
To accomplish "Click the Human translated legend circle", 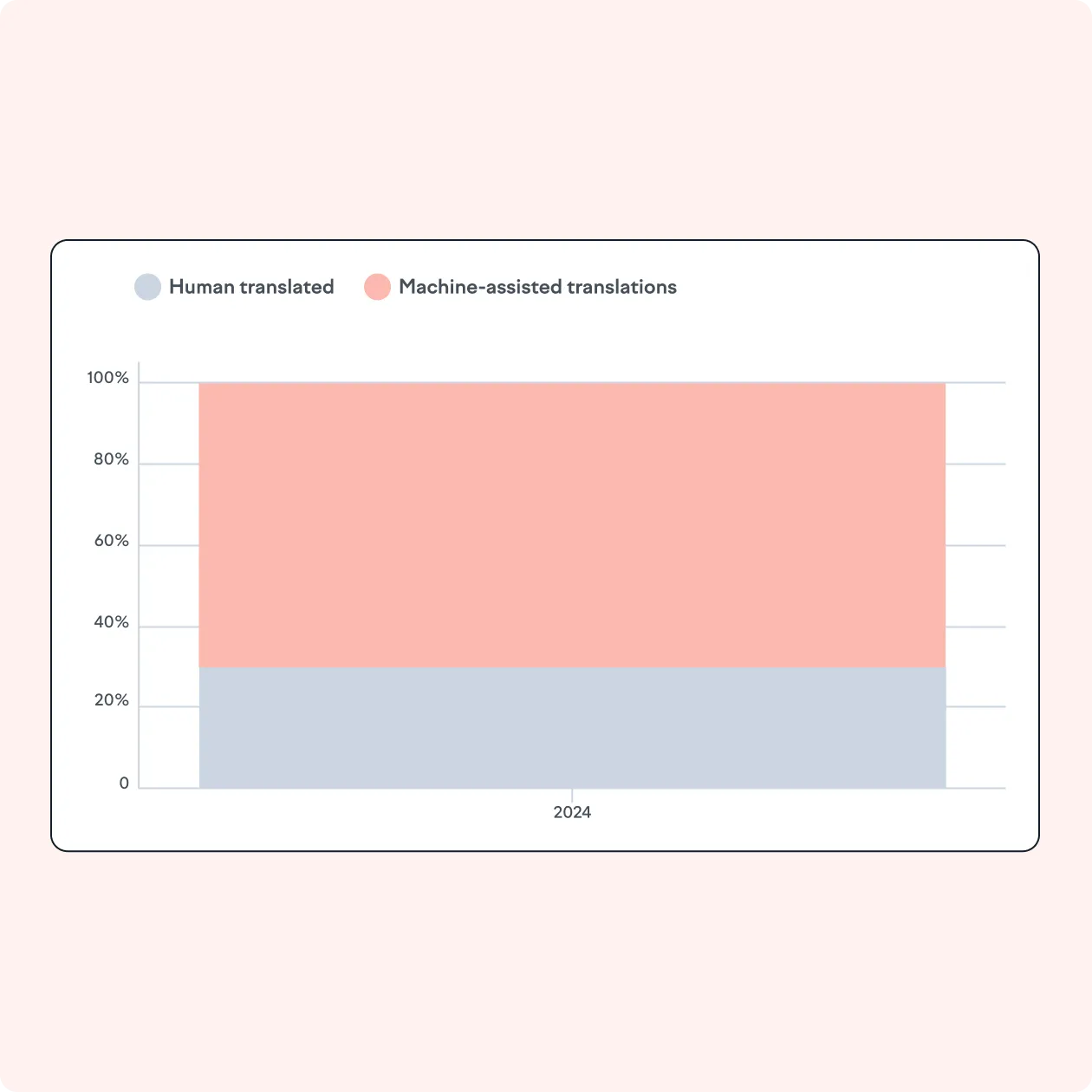I will (147, 287).
